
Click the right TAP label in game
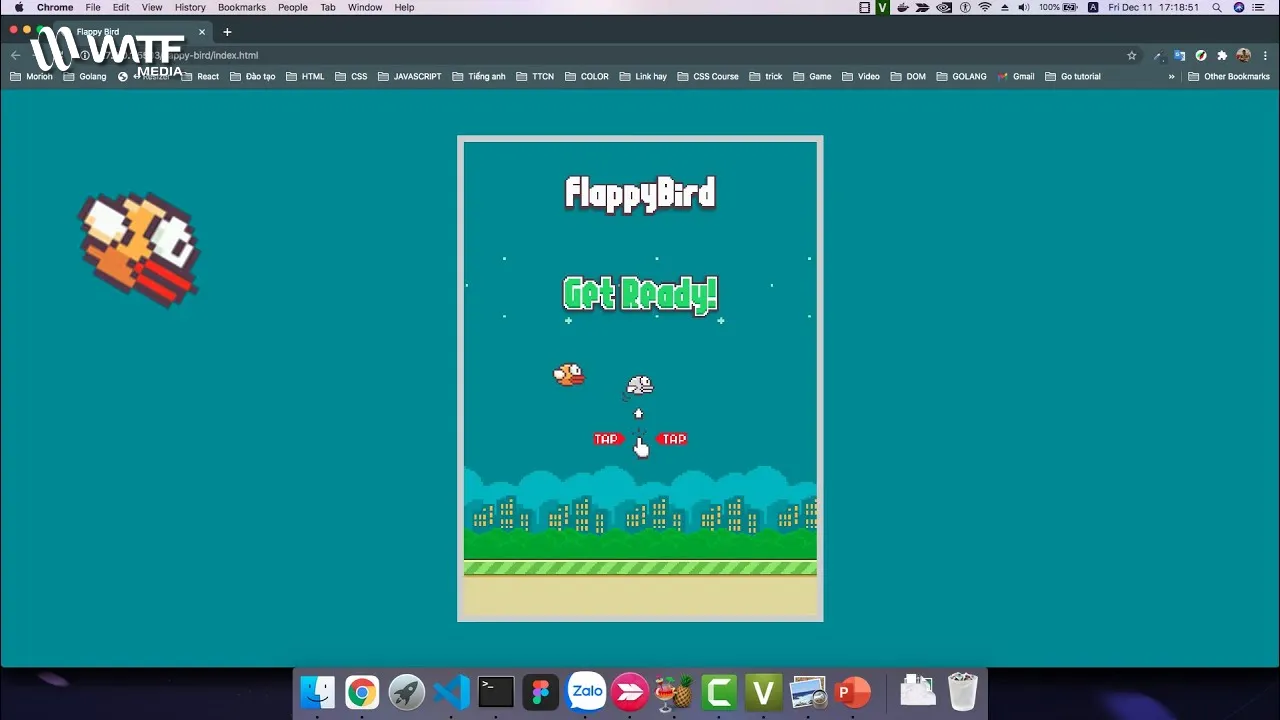pos(673,439)
